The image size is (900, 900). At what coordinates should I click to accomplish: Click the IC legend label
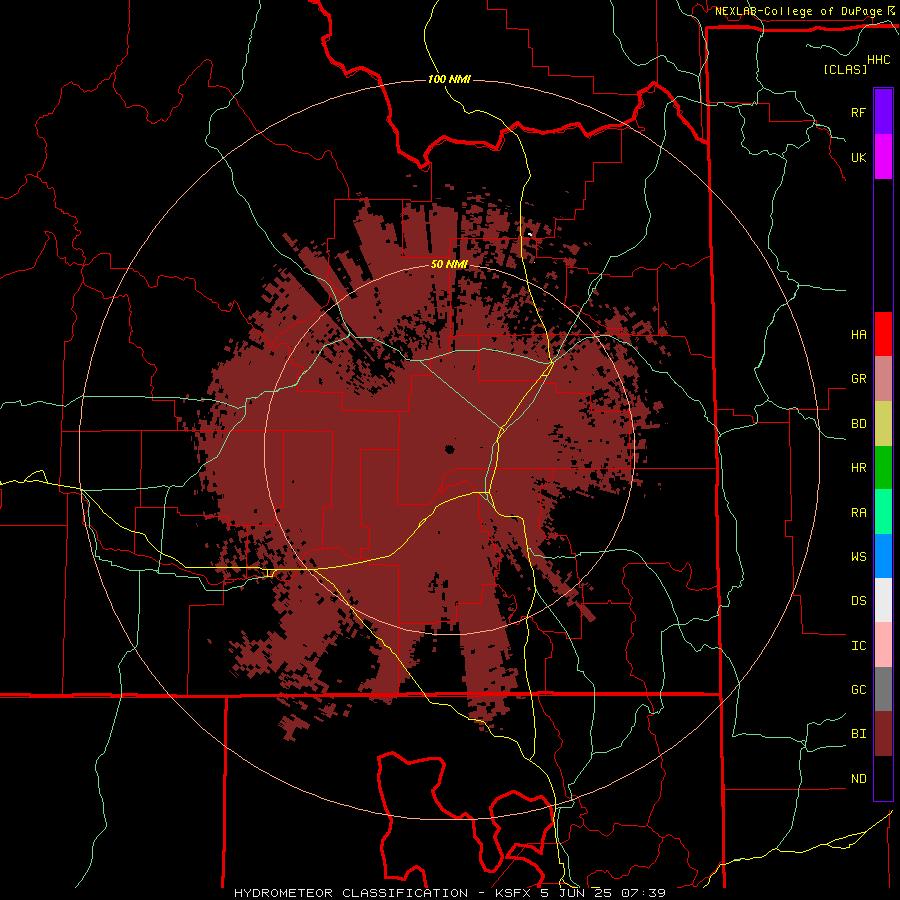point(858,645)
